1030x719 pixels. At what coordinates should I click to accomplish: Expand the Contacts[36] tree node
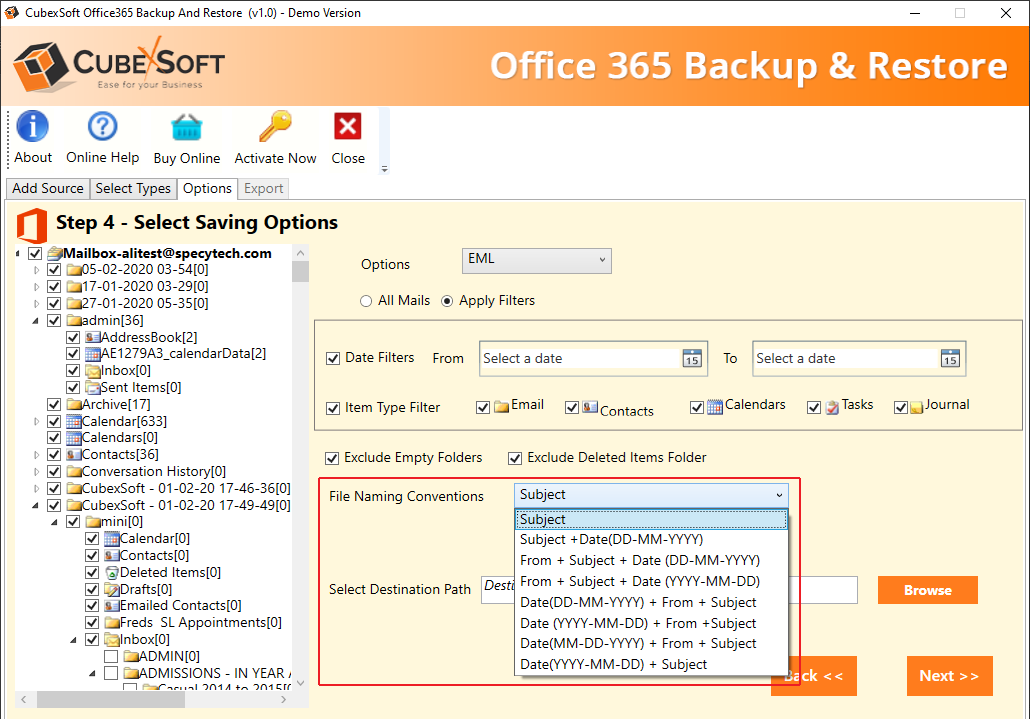click(36, 454)
